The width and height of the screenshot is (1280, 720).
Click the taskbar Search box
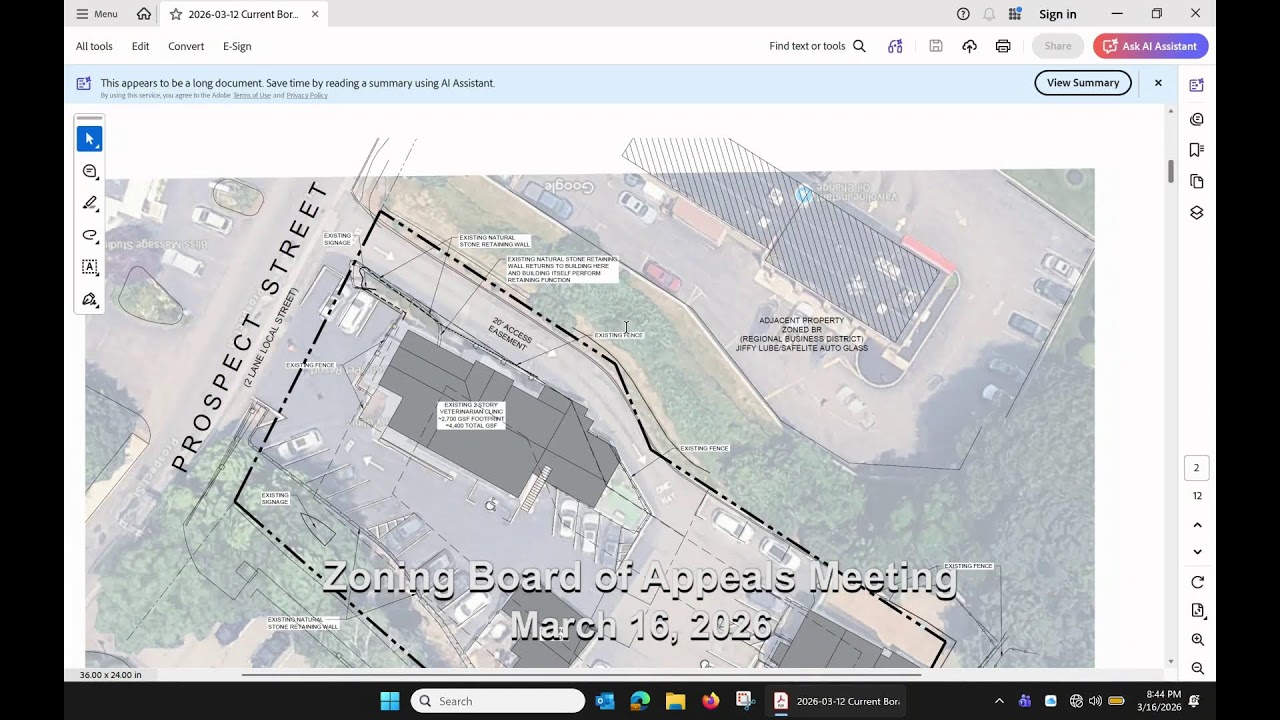coord(498,701)
